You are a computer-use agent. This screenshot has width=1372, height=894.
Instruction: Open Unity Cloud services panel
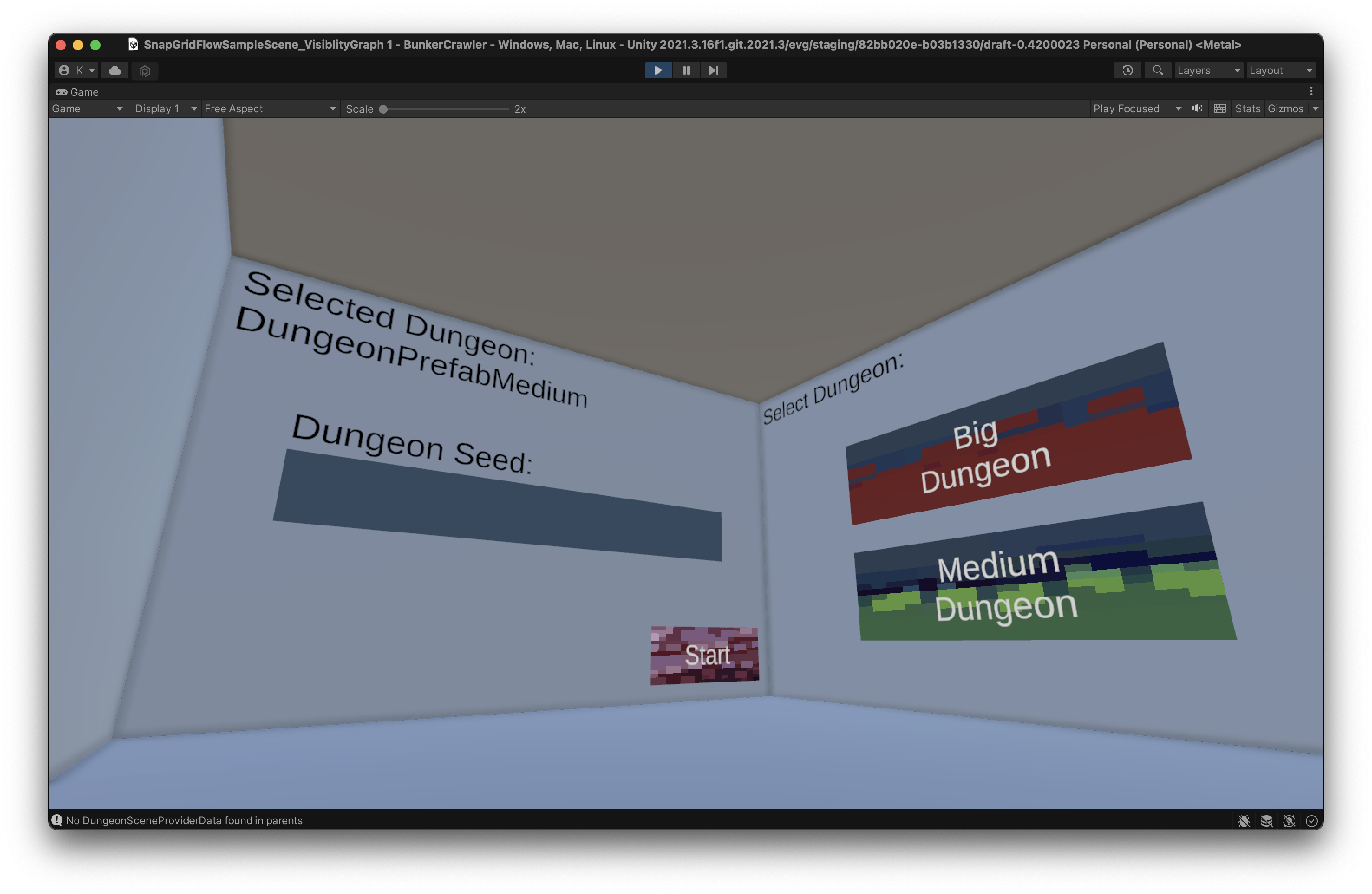(115, 70)
